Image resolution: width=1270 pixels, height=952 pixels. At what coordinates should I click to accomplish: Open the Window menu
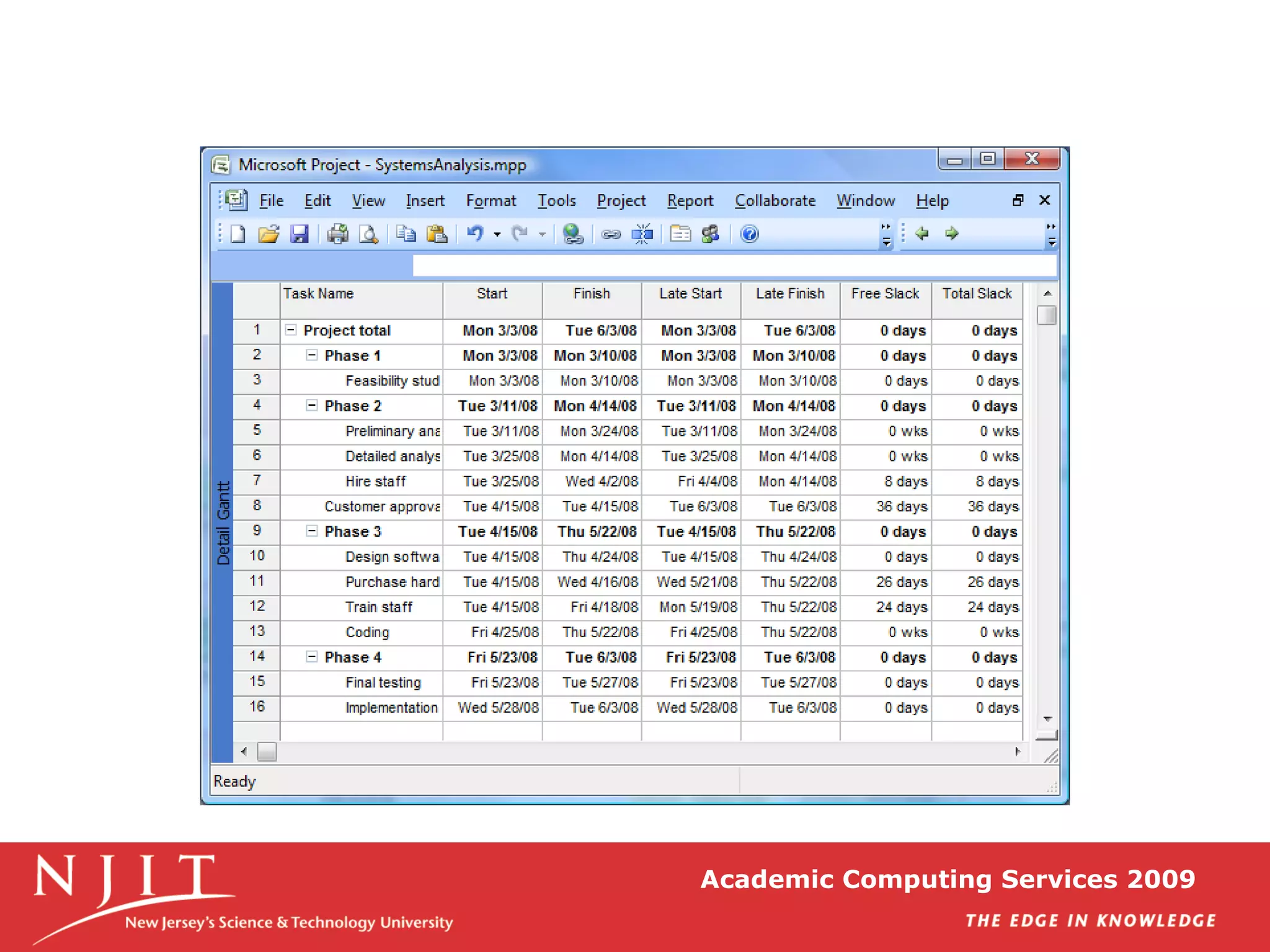866,201
